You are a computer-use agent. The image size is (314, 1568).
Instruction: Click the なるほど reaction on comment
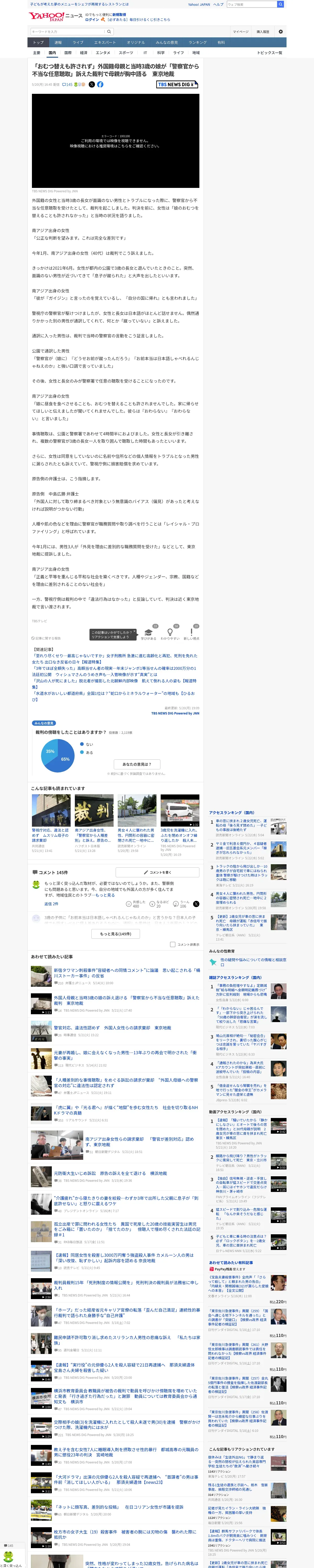[x=159, y=904]
